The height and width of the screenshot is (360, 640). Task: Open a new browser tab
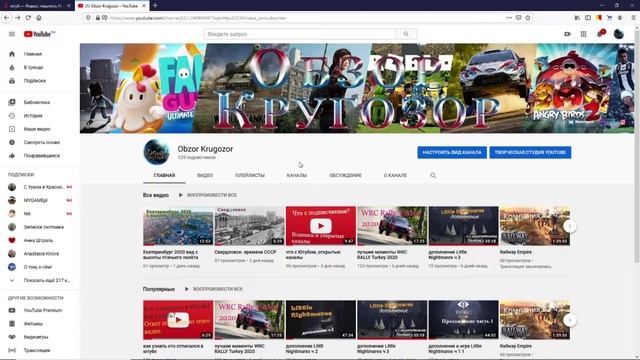pyautogui.click(x=155, y=6)
